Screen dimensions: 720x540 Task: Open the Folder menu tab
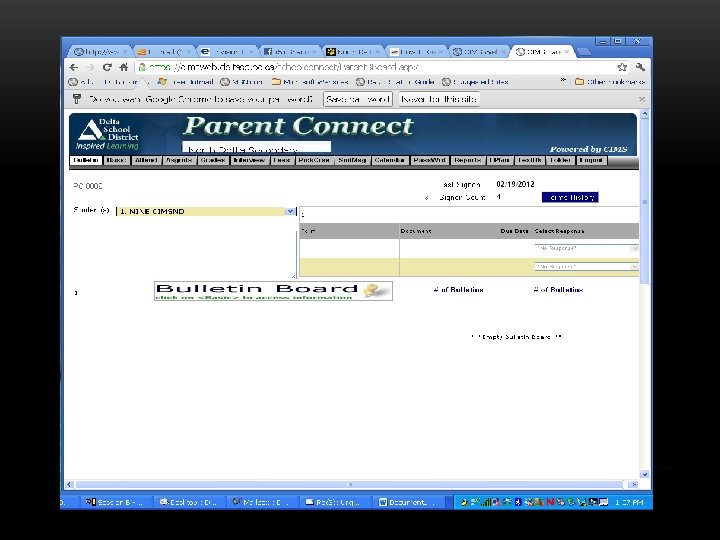coord(560,160)
